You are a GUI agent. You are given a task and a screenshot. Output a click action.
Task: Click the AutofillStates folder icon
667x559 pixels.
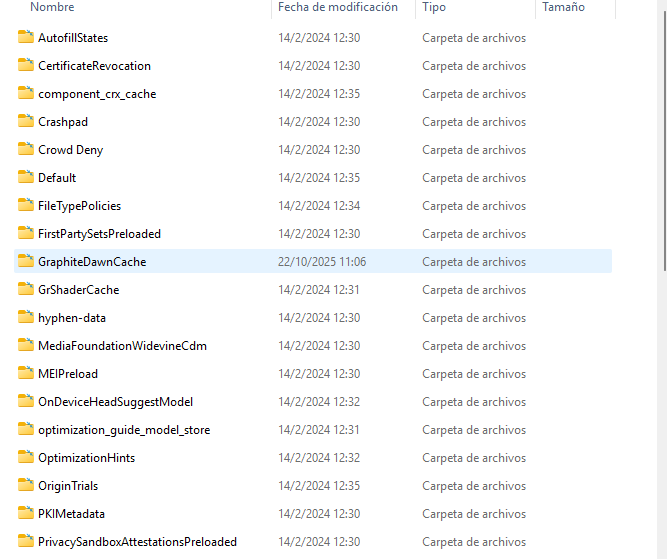pyautogui.click(x=26, y=38)
